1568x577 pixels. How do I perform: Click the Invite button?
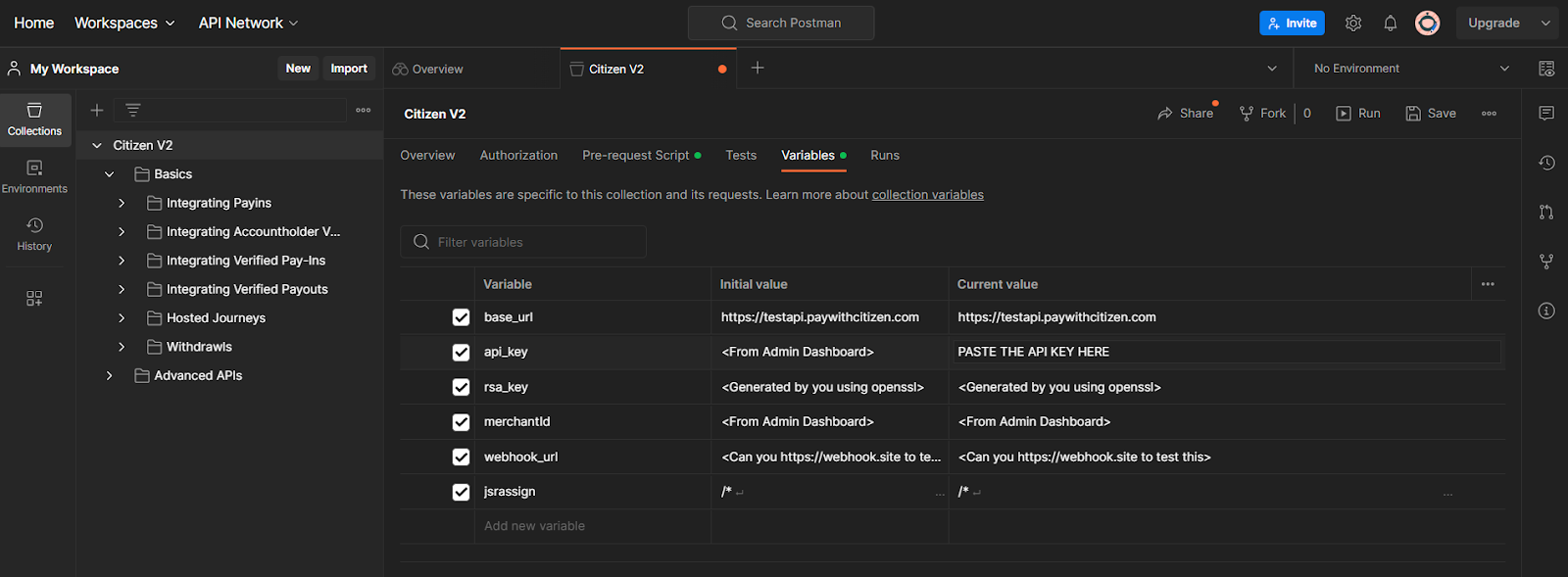(x=1292, y=23)
